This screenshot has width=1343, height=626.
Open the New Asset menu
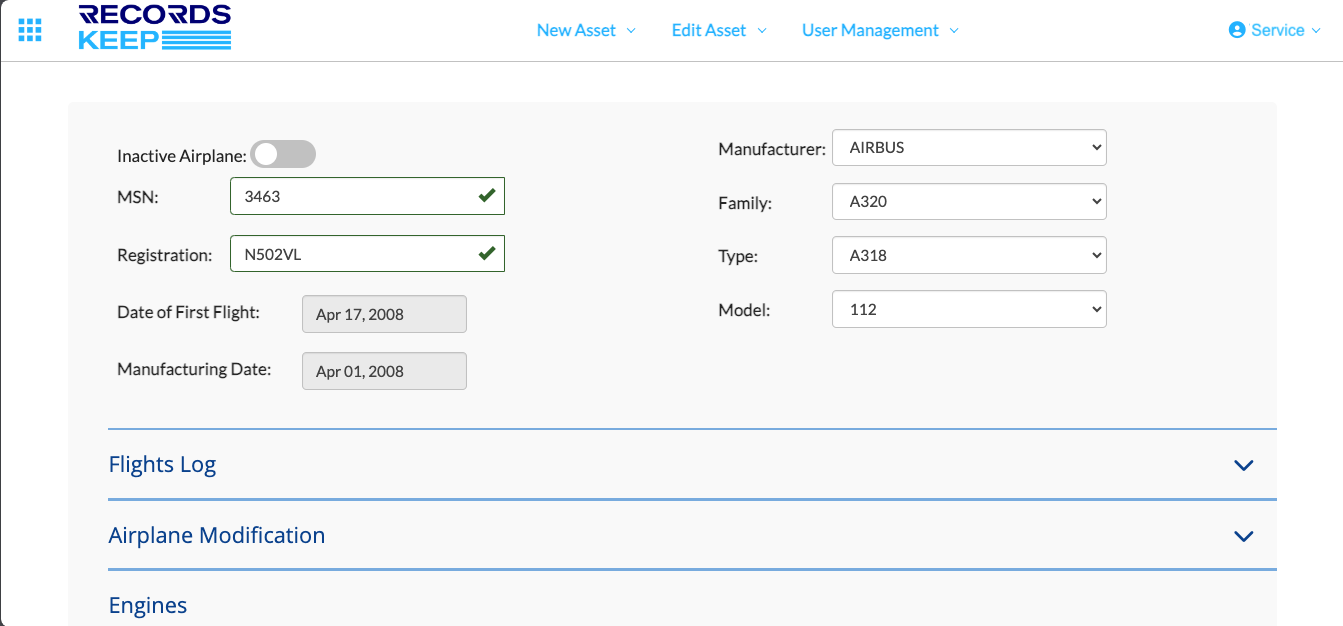(585, 30)
